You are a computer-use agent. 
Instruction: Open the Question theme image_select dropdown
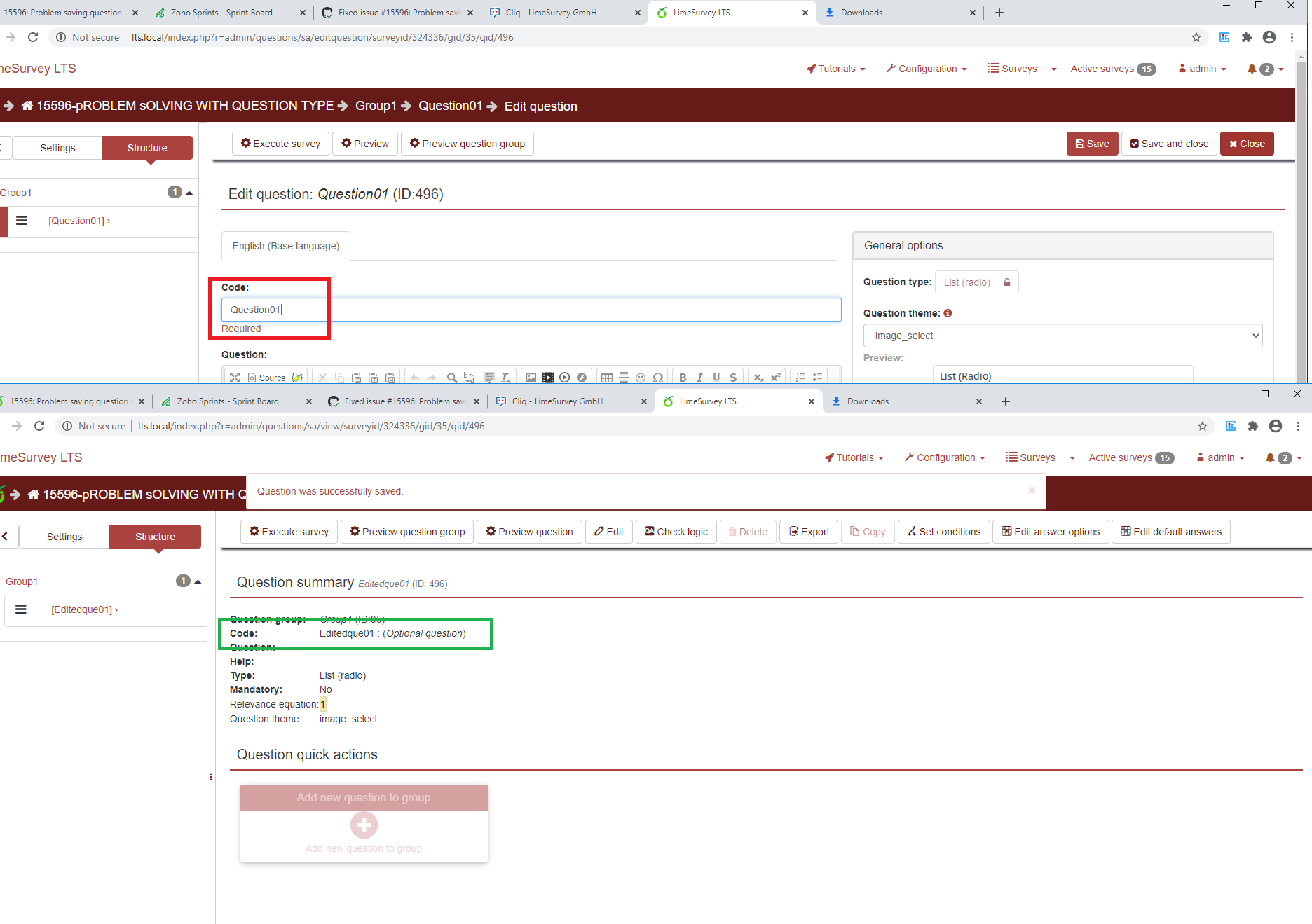pyautogui.click(x=1062, y=336)
